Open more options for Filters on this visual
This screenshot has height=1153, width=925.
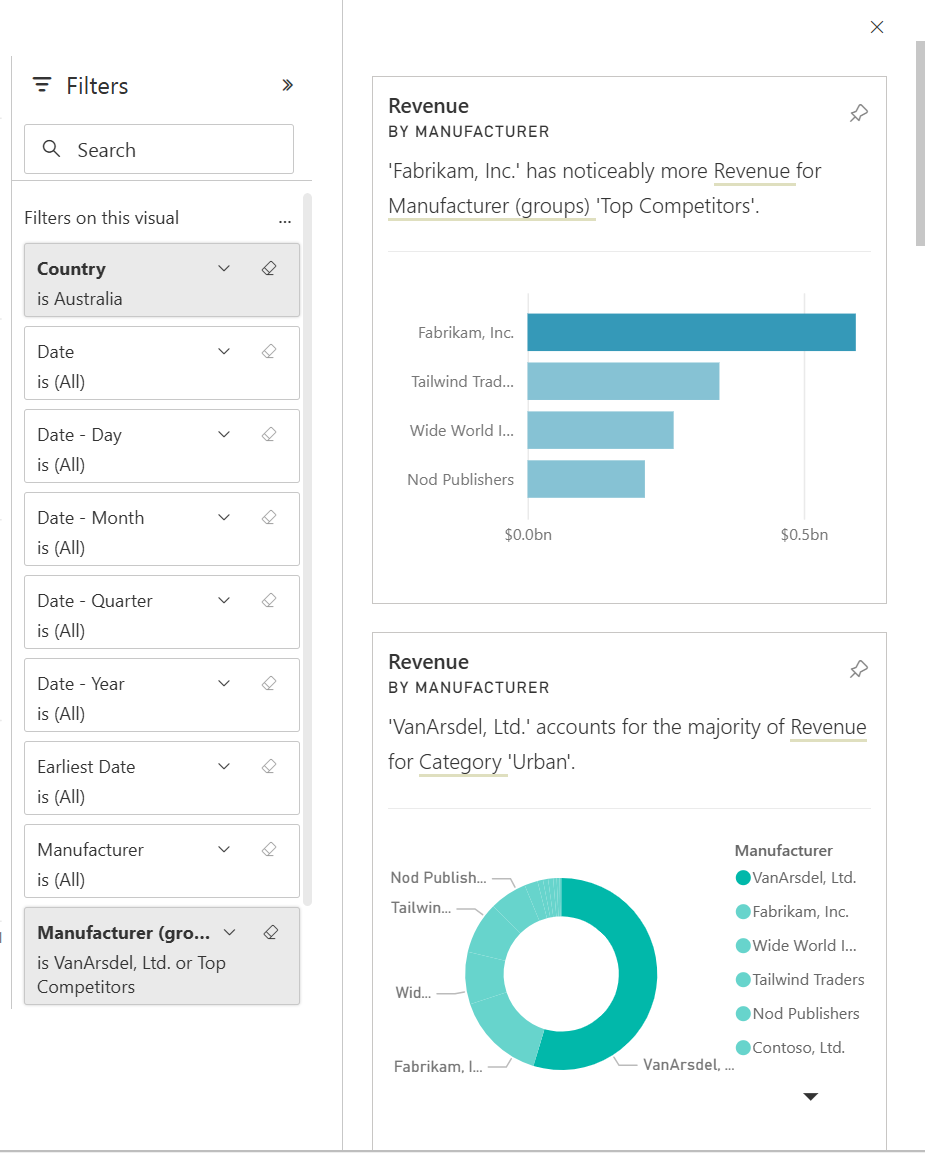285,220
